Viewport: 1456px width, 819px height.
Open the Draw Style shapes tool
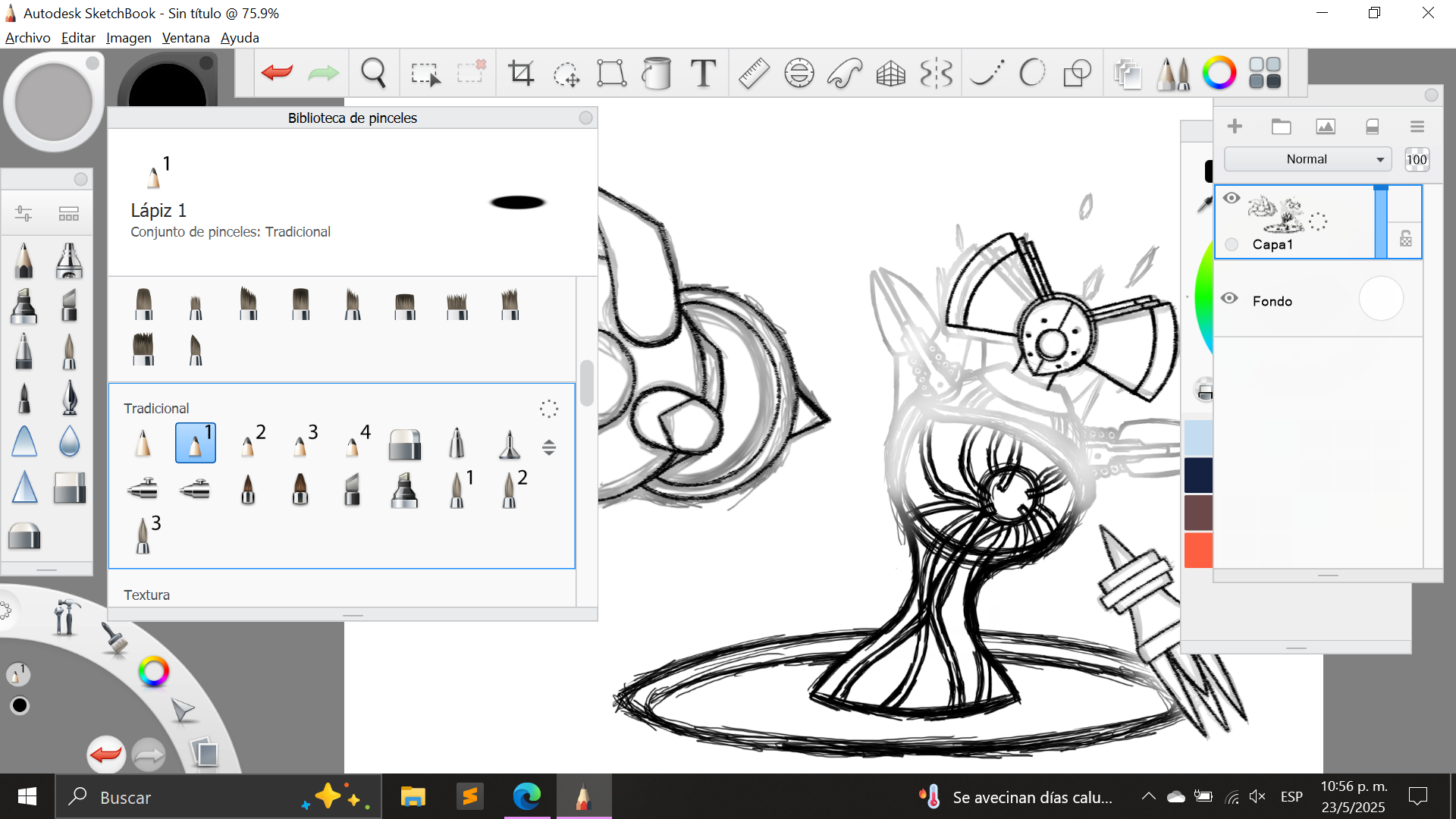coord(1077,73)
